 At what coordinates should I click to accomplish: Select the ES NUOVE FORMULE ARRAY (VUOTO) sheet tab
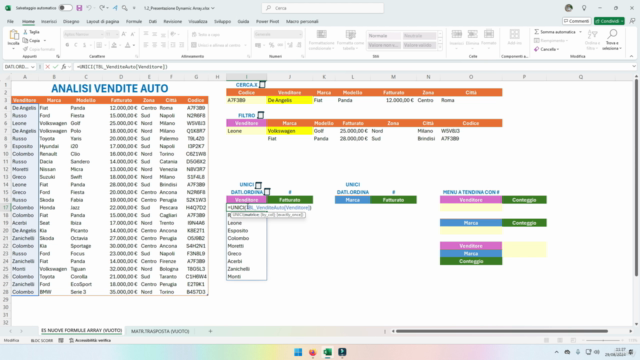click(81, 331)
